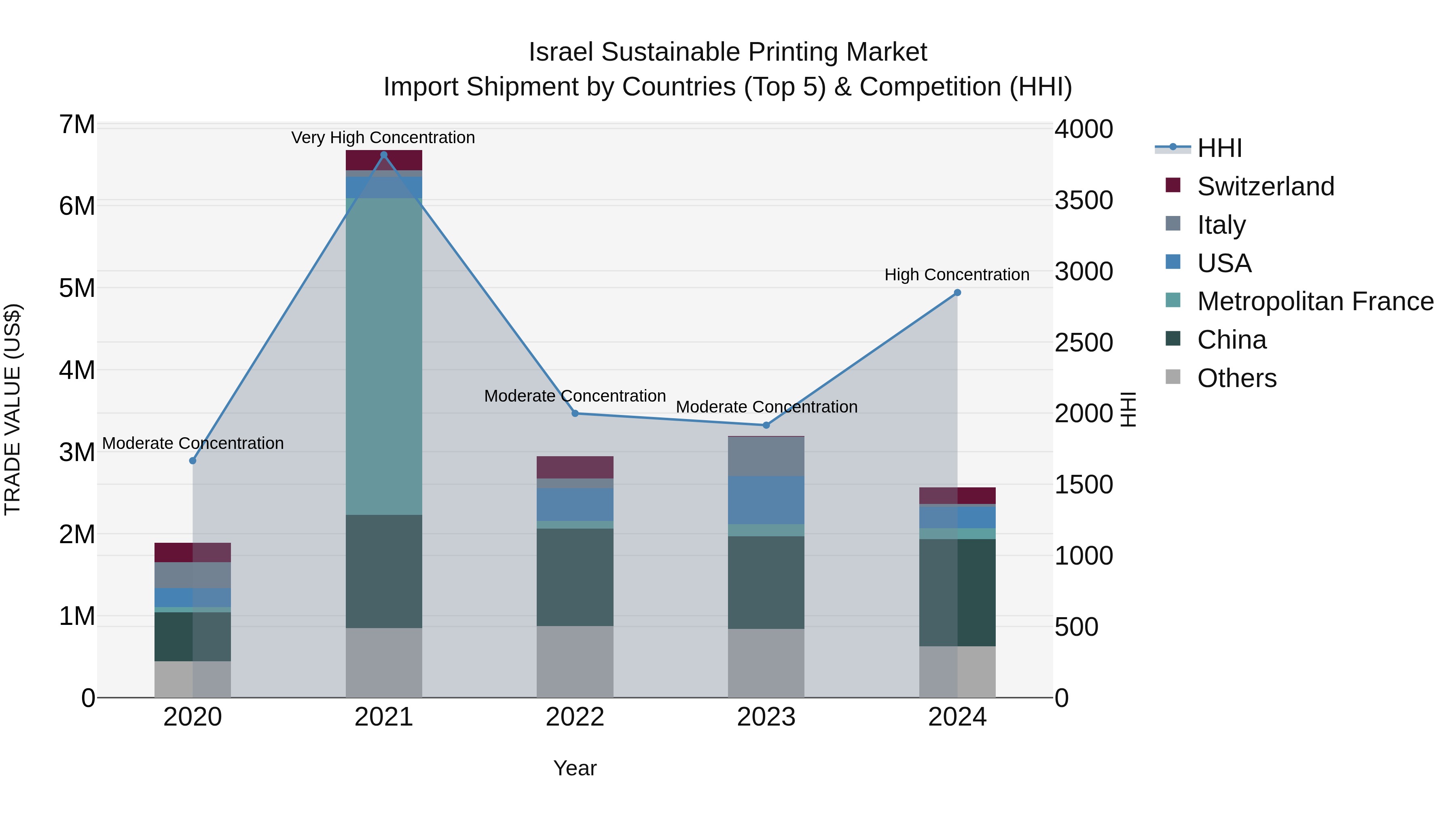This screenshot has height=819, width=1456.
Task: Click the USA segment of 2023 bar
Action: [766, 500]
